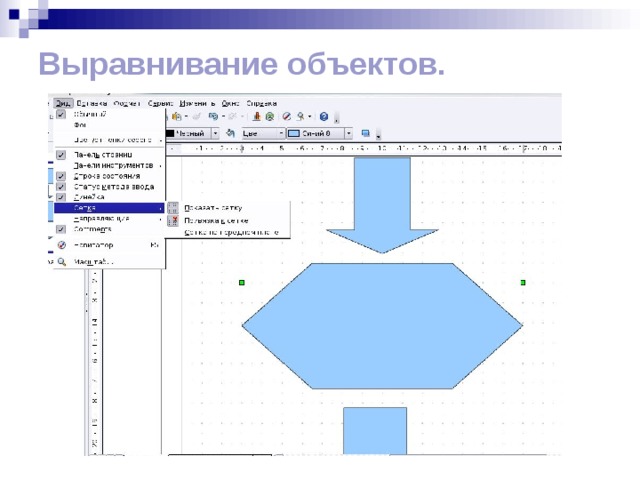Insert a chart with the Chart icon
Screen dimensions: 640x480
(x=257, y=117)
